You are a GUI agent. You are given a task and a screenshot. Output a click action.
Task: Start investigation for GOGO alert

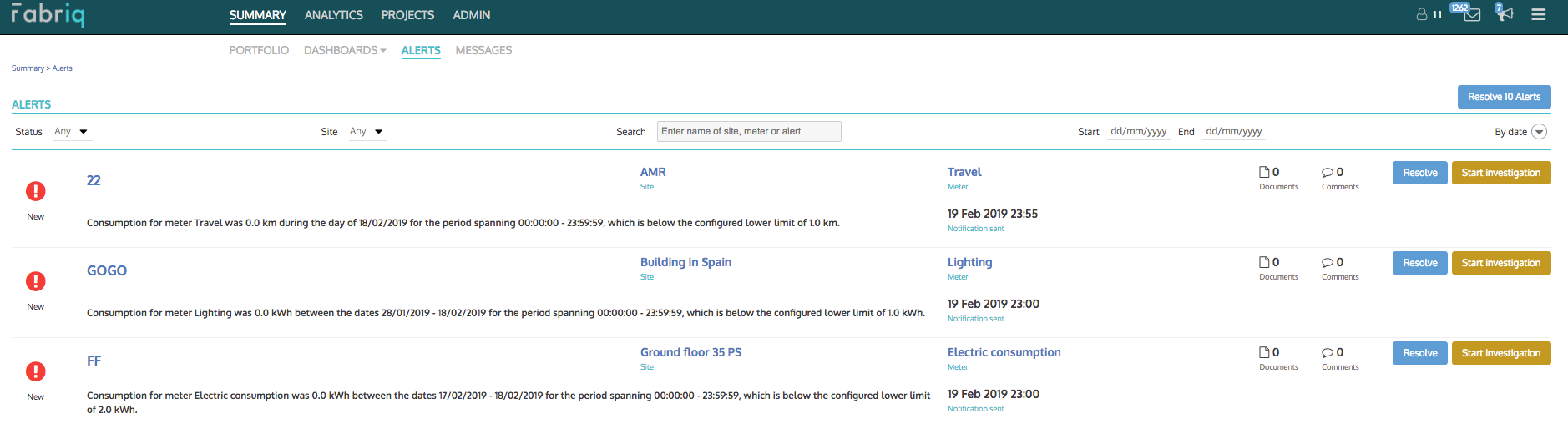point(1501,263)
